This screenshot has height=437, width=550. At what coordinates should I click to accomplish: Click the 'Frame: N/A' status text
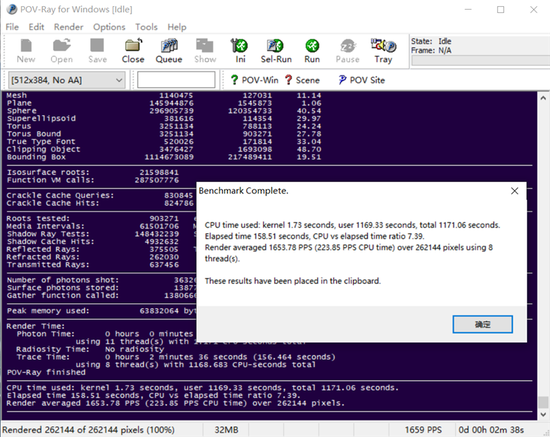[431, 50]
